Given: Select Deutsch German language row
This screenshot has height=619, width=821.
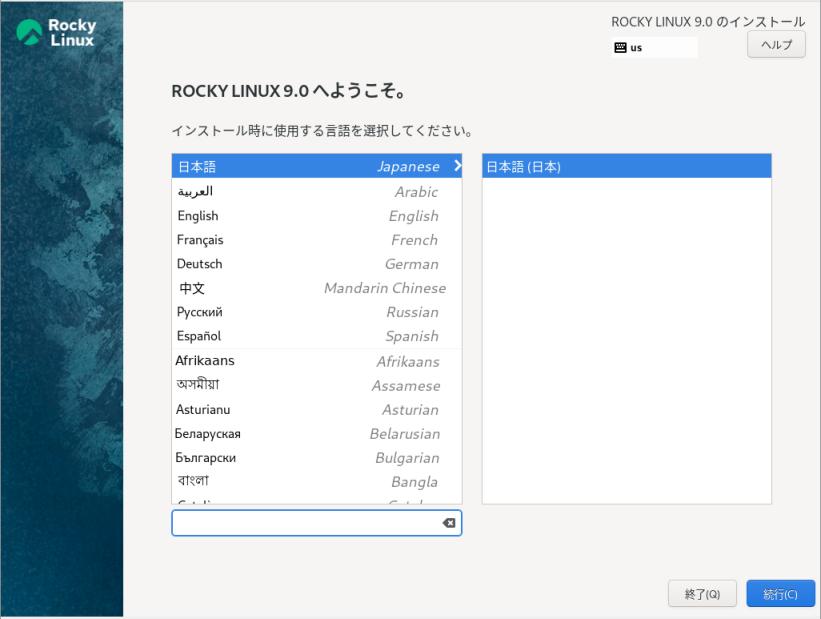Looking at the screenshot, I should click(316, 264).
